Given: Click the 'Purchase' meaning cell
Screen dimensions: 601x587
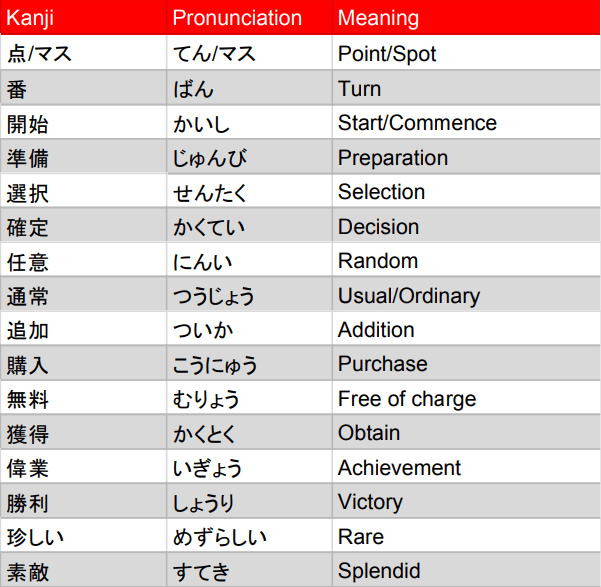Looking at the screenshot, I should [382, 364].
